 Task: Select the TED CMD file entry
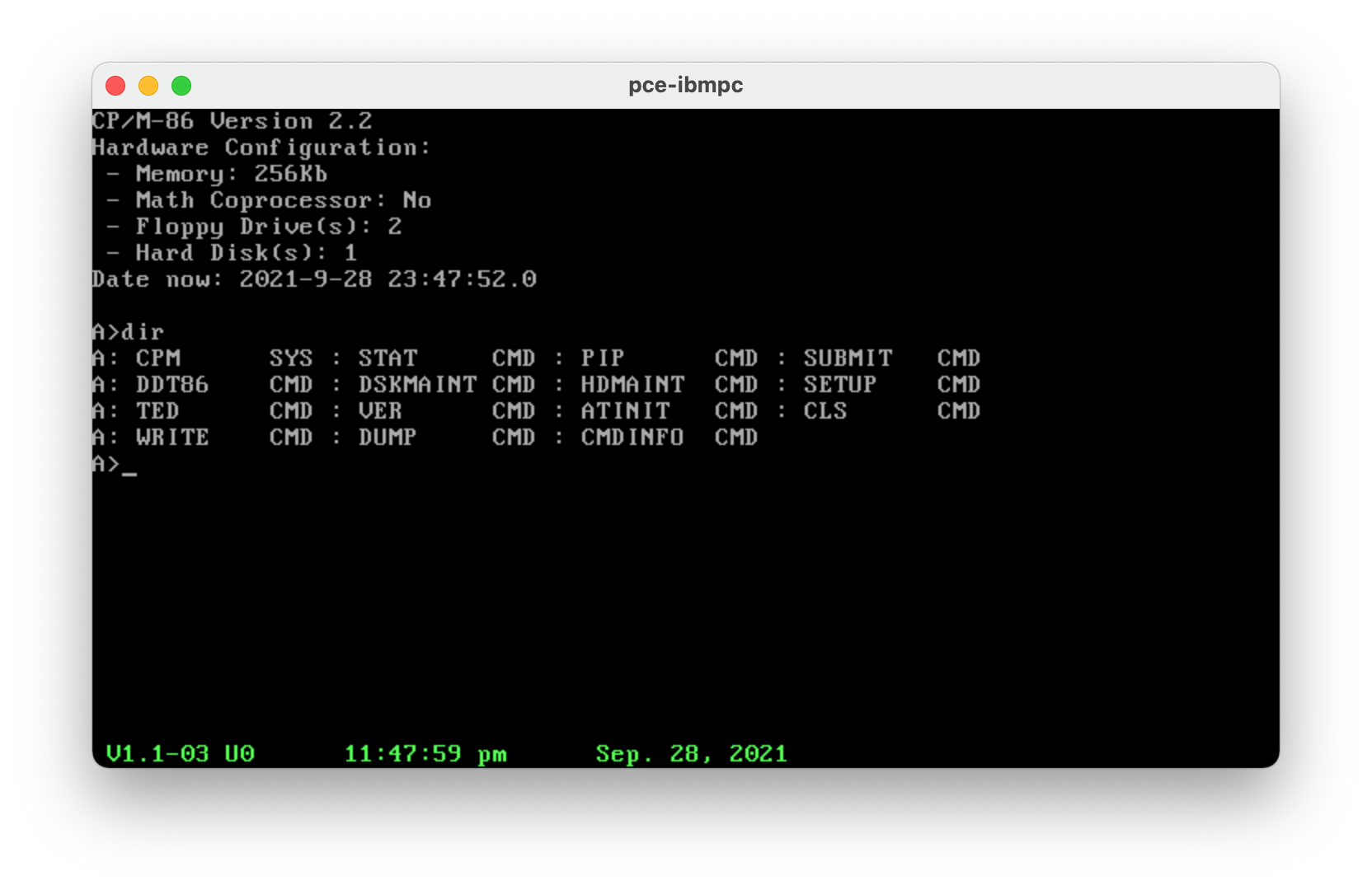(x=157, y=411)
